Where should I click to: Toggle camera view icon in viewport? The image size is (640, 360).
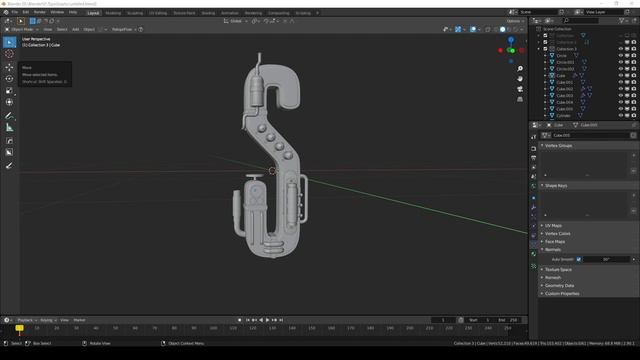pos(520,89)
